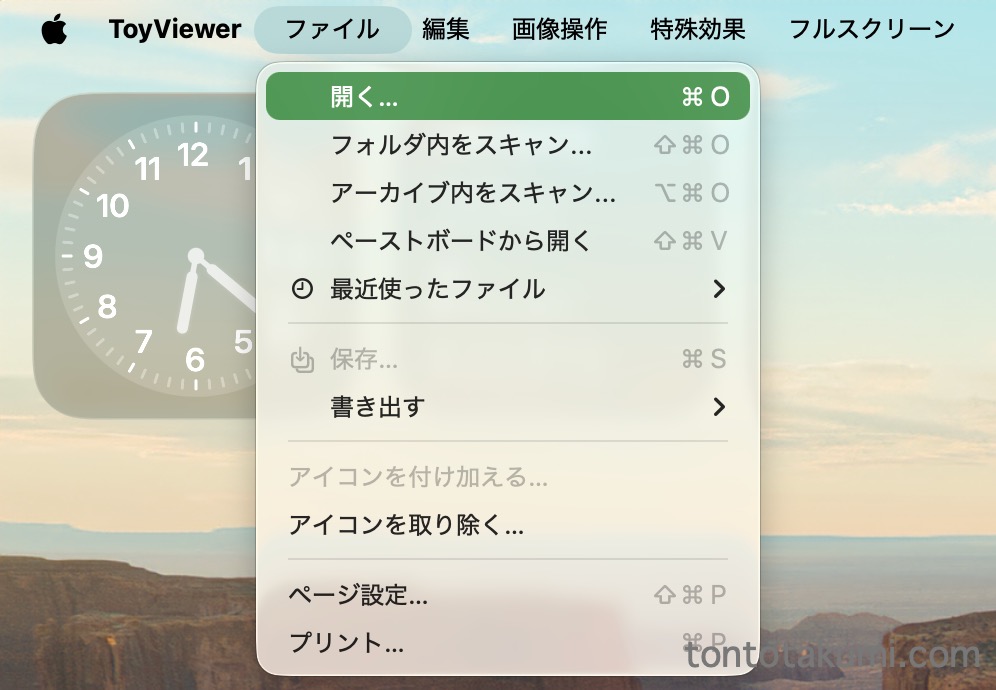This screenshot has width=996, height=690.
Task: Select 開く... to open a file
Action: pos(507,97)
